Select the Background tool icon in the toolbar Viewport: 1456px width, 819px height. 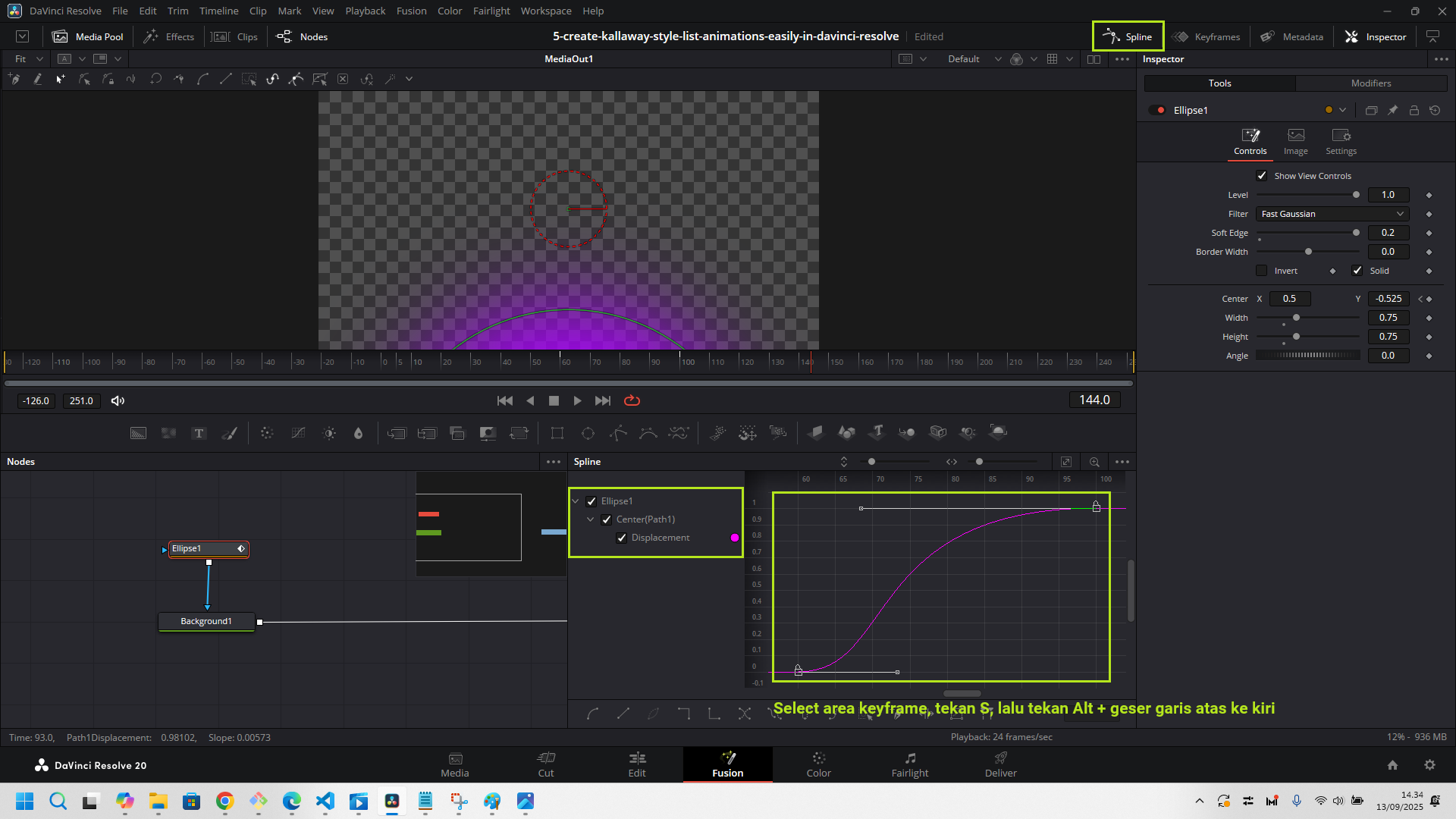pos(138,433)
